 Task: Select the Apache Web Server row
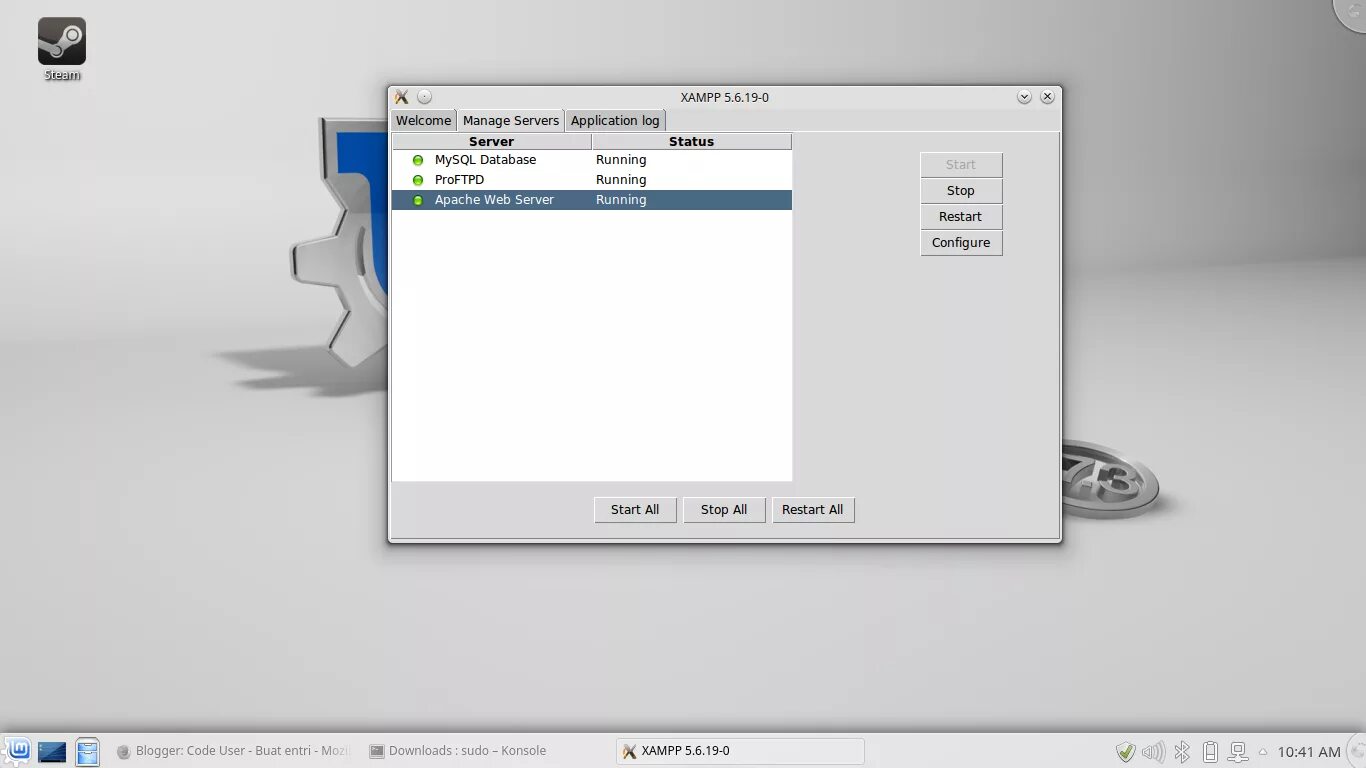(x=591, y=200)
